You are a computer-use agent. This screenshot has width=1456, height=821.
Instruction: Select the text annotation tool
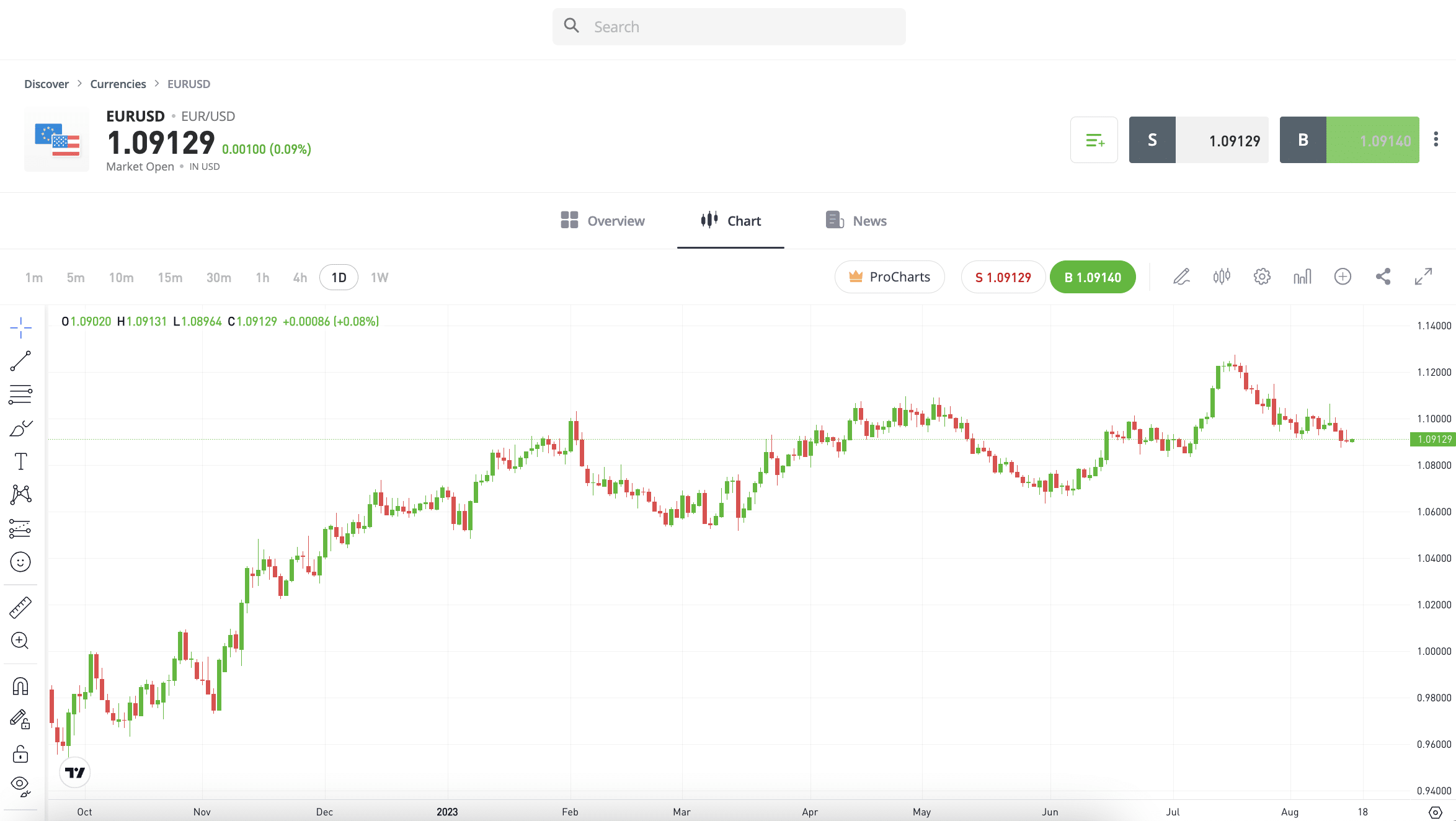tap(20, 461)
